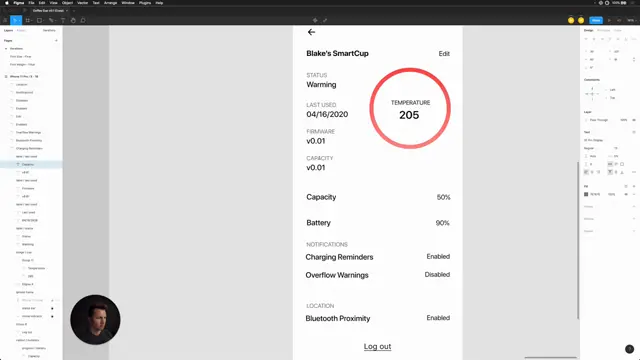This screenshot has height=360, width=640.
Task: Open the Vector menu
Action: click(82, 3)
